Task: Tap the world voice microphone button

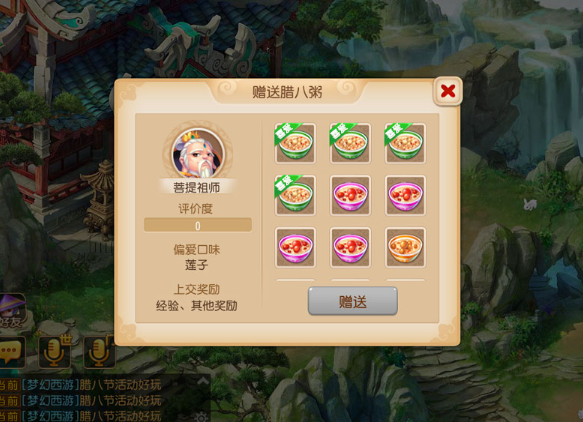Action: pyautogui.click(x=55, y=352)
